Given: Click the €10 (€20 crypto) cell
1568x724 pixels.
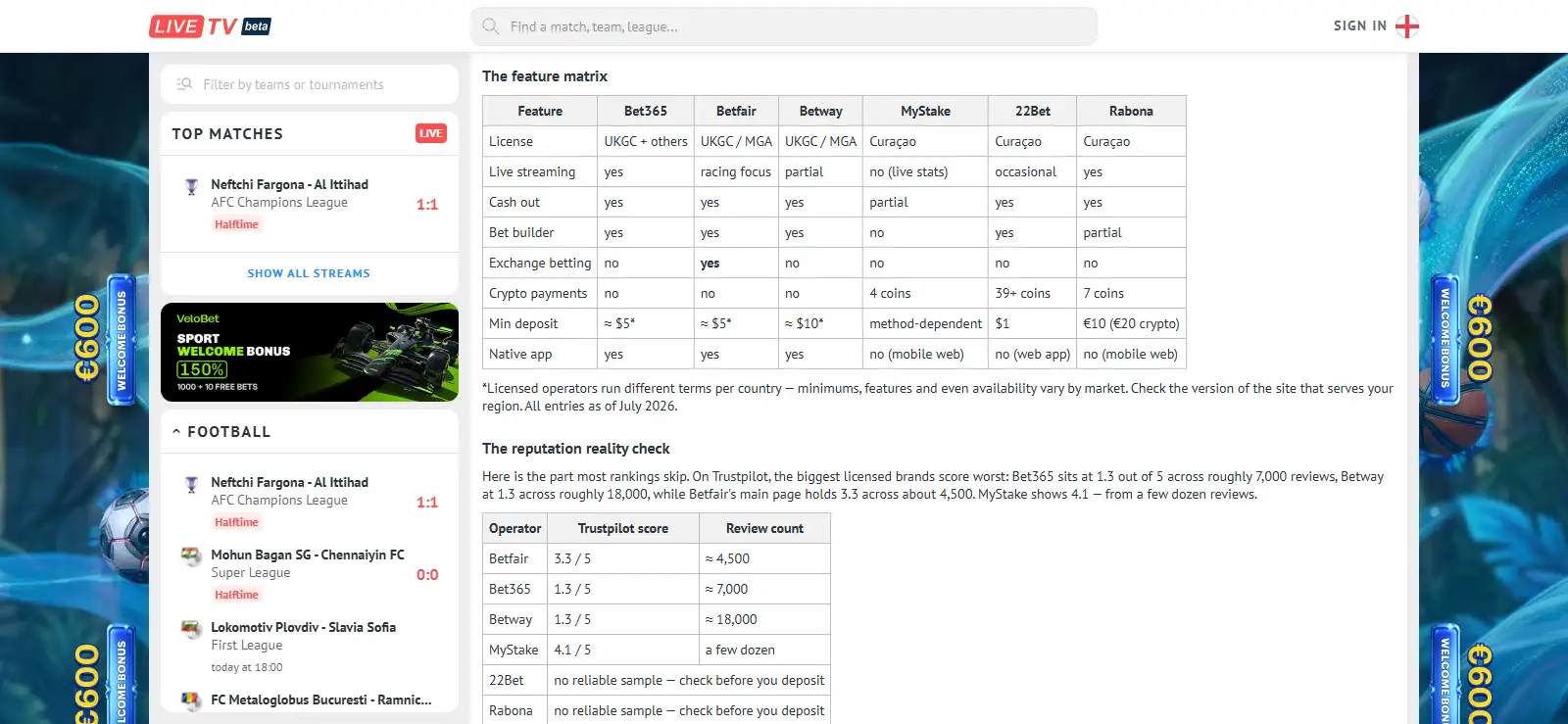Looking at the screenshot, I should 1131,323.
